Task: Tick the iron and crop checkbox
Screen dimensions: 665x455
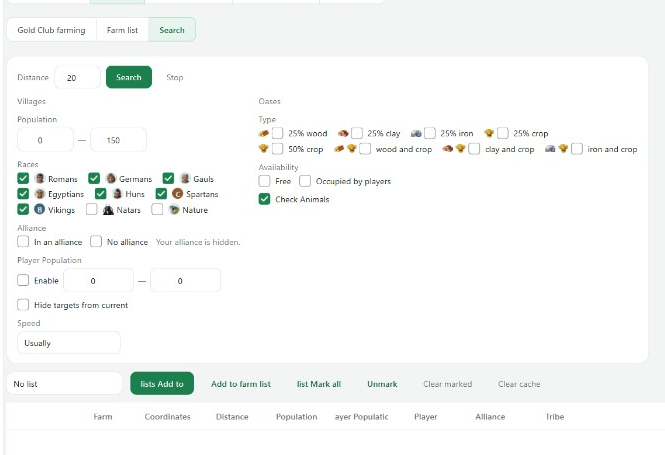Action: coord(577,149)
